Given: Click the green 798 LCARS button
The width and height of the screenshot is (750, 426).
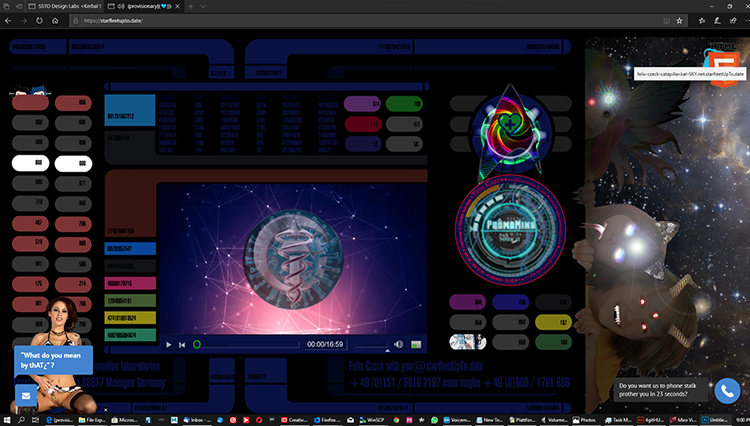Looking at the screenshot, I should coord(404,103).
